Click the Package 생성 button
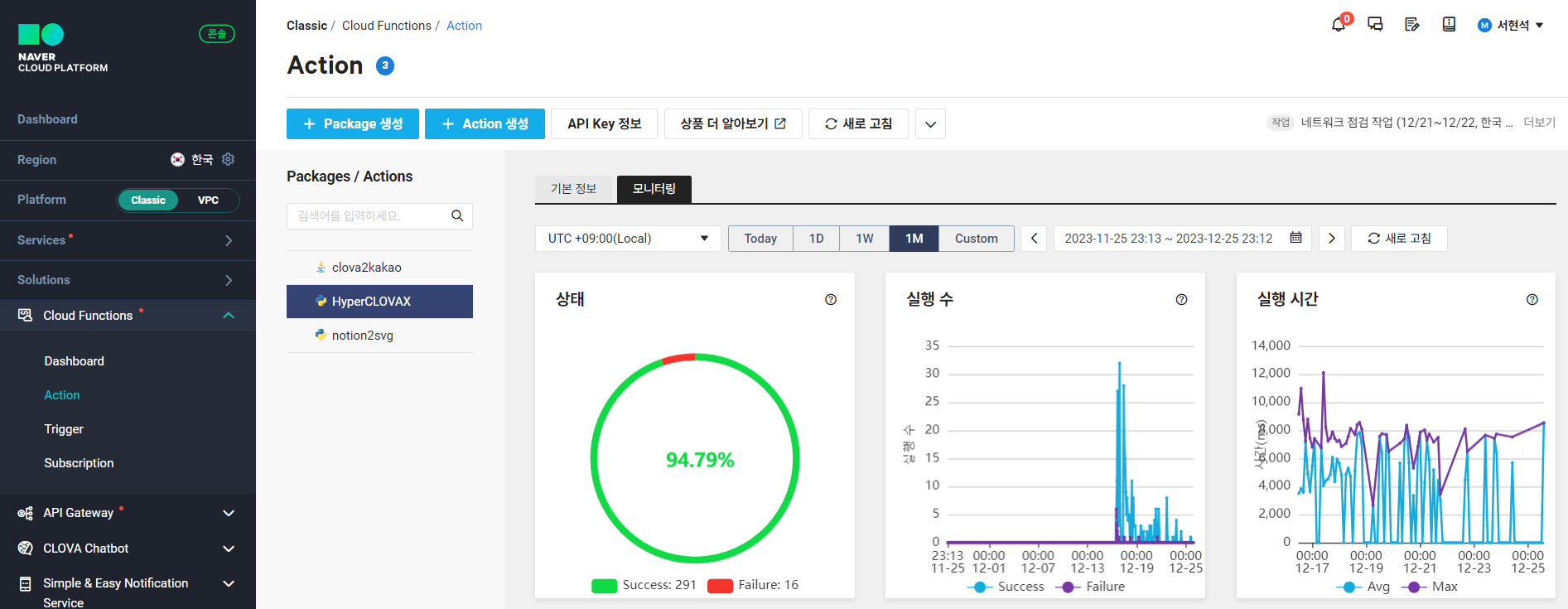1568x609 pixels. (x=353, y=124)
